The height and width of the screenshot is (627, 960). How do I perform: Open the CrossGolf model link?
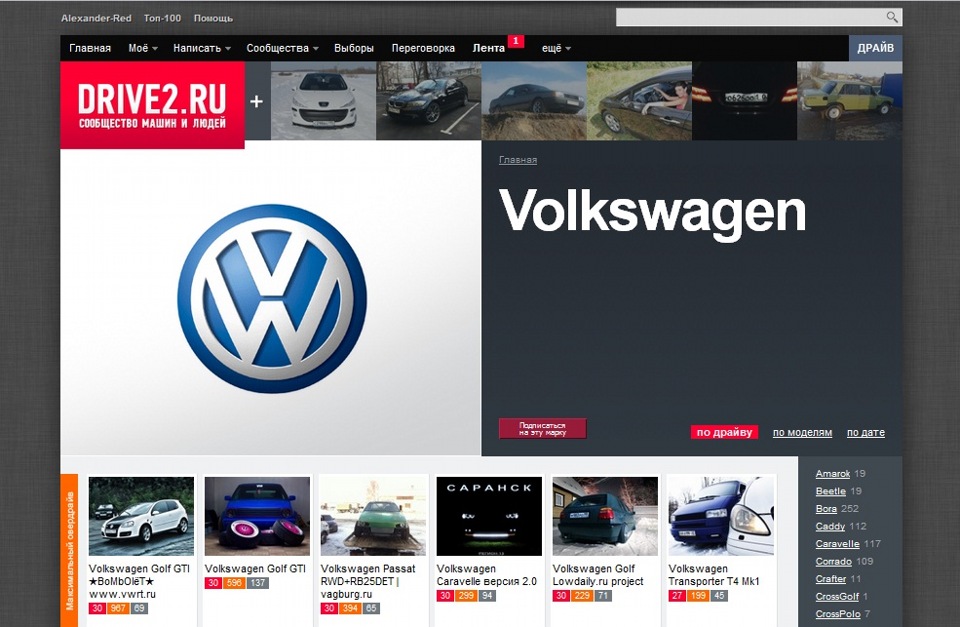pyautogui.click(x=837, y=596)
